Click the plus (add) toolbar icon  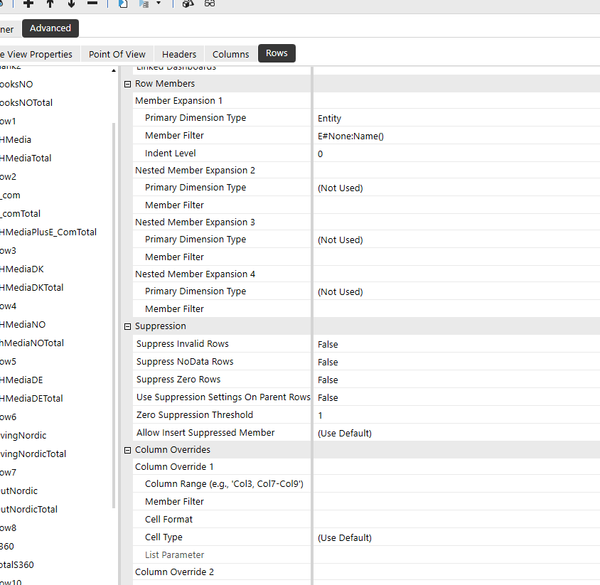point(28,5)
